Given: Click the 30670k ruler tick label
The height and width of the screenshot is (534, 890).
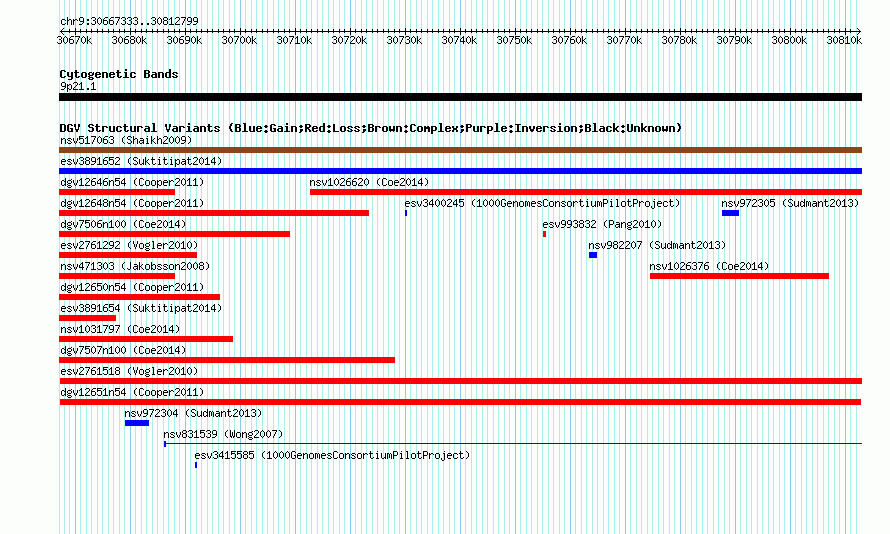Looking at the screenshot, I should 74,40.
